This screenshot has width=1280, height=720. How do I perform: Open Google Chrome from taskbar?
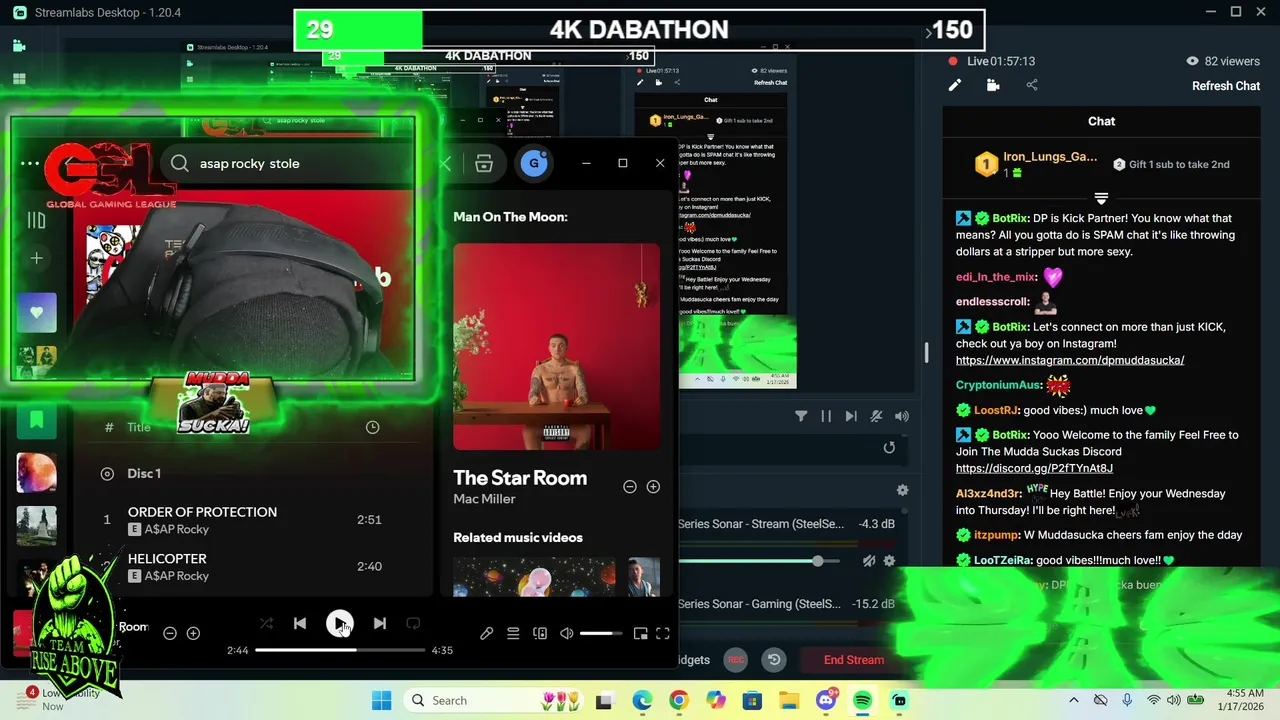pyautogui.click(x=679, y=700)
